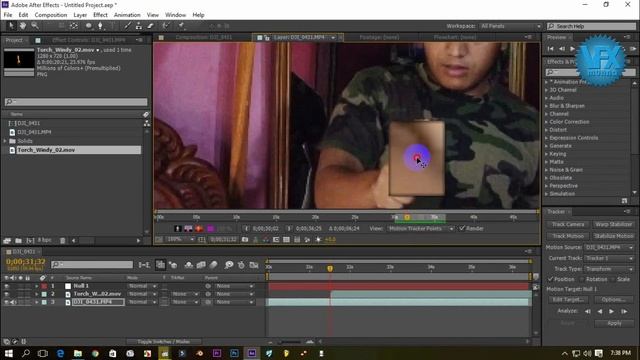Open File Explorer from taskbar
Viewport: 640px width, 360px height.
click(78, 353)
